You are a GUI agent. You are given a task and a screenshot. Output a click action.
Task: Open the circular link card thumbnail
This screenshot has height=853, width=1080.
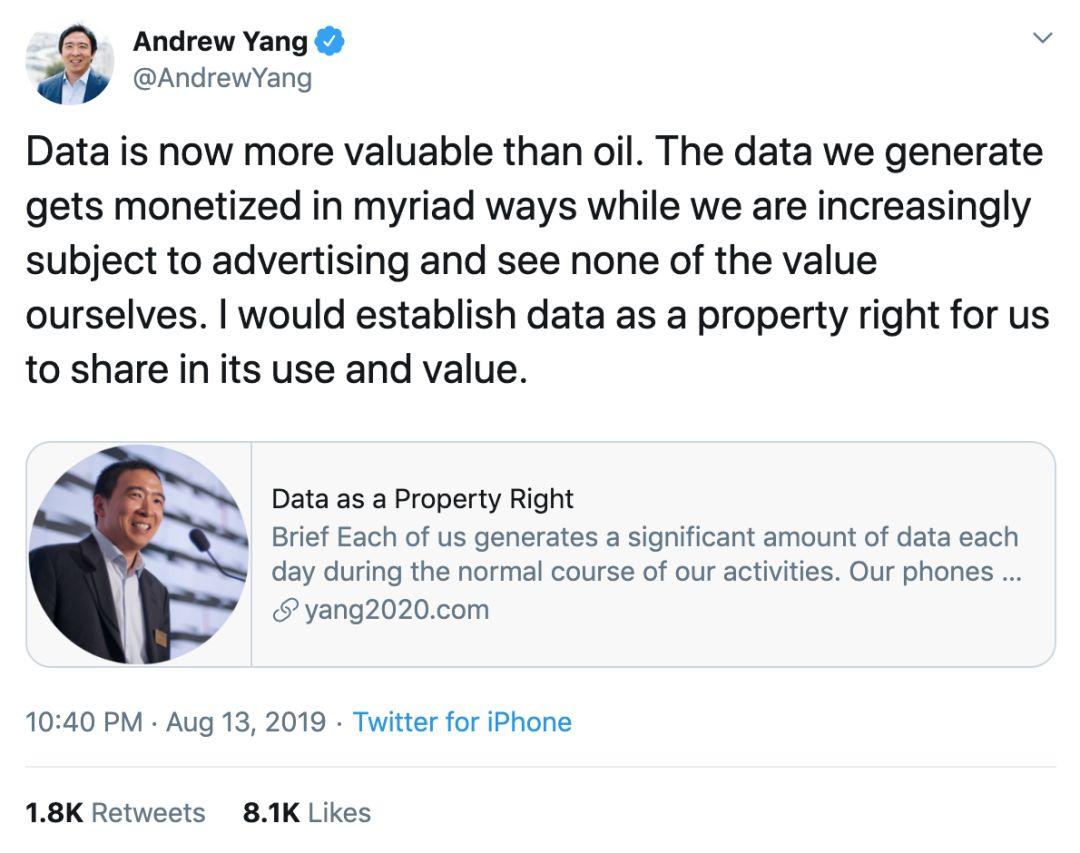click(138, 554)
